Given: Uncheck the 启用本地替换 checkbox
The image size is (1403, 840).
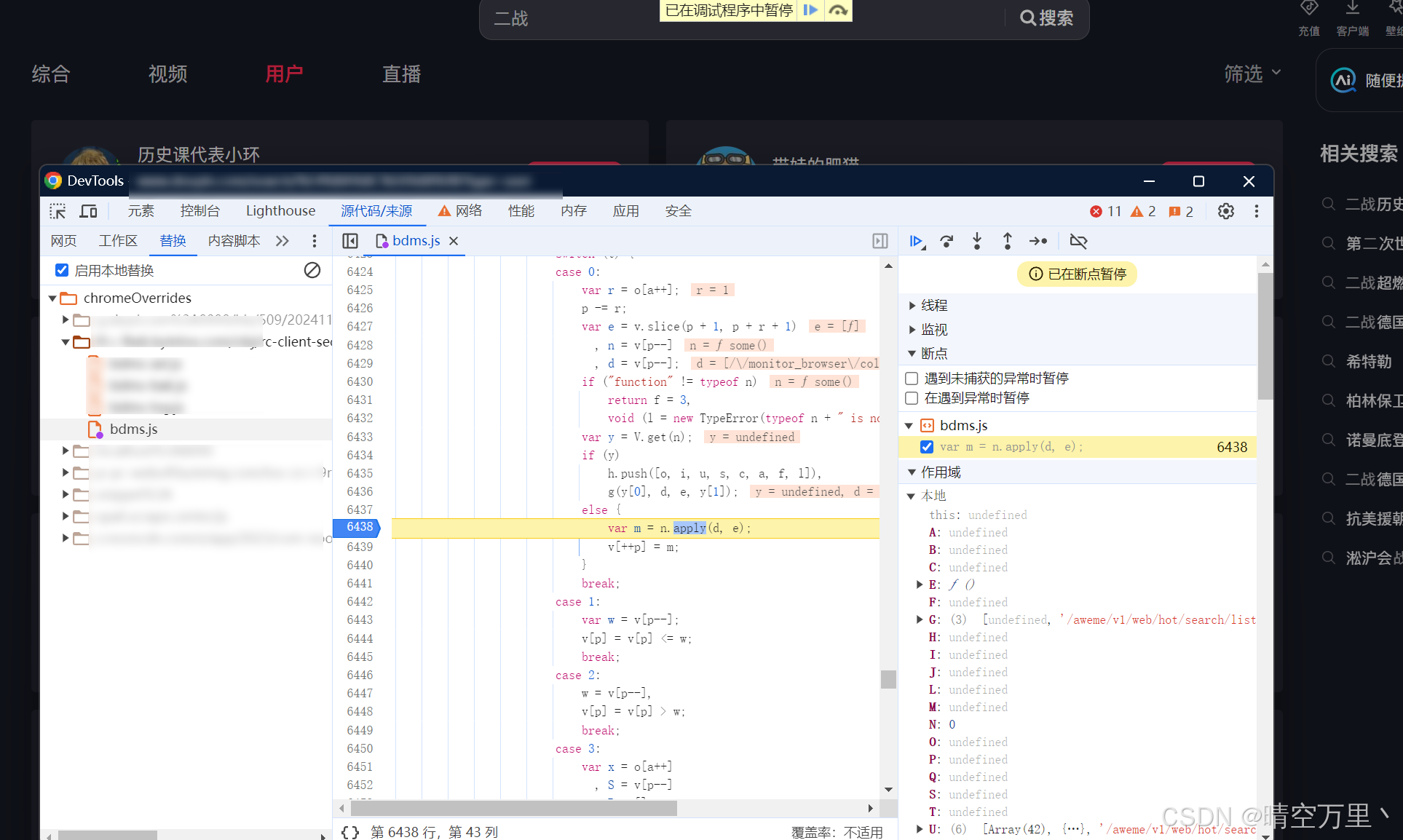Looking at the screenshot, I should tap(62, 270).
